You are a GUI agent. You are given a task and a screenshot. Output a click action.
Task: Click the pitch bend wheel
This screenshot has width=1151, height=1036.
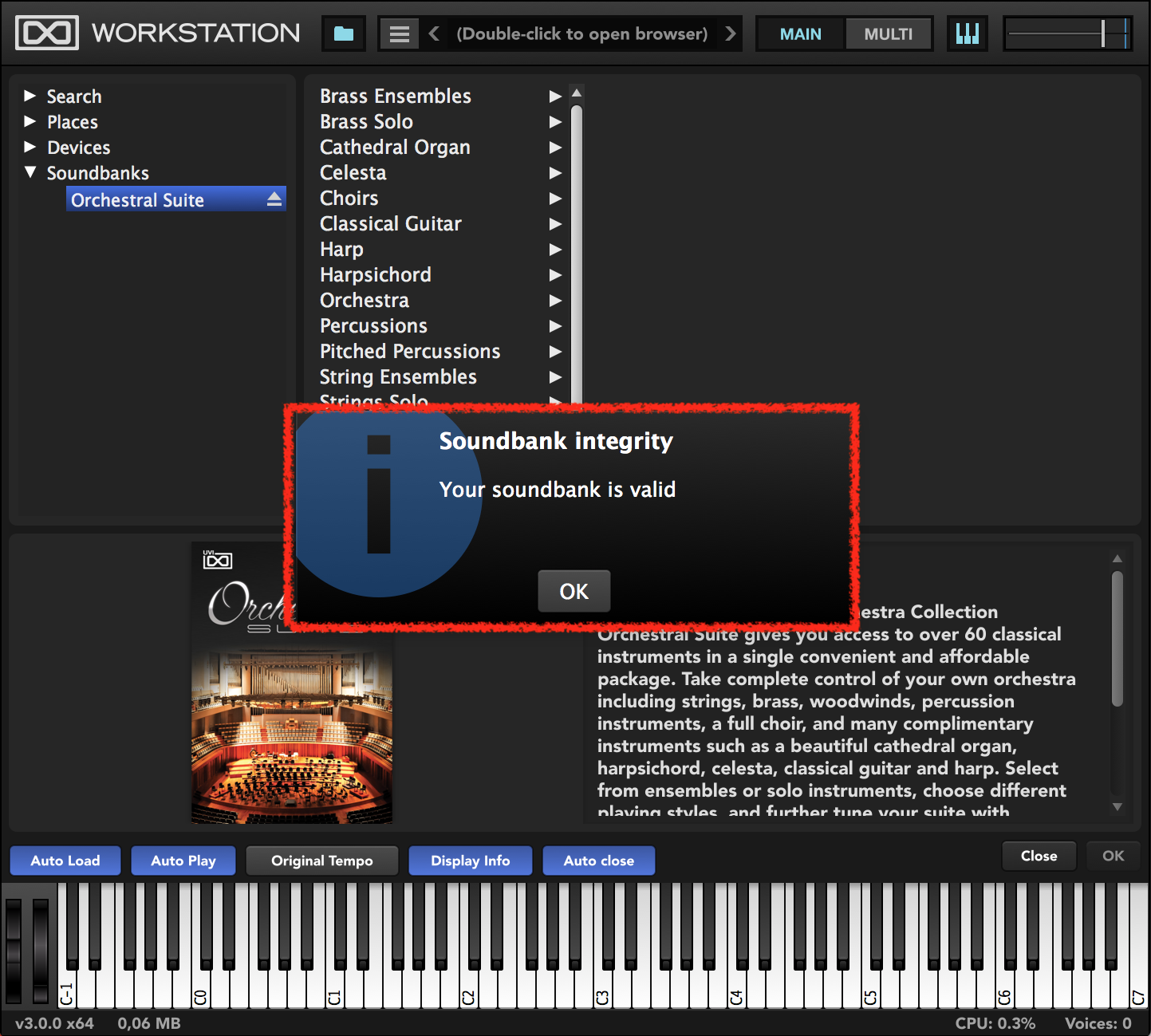point(14,951)
